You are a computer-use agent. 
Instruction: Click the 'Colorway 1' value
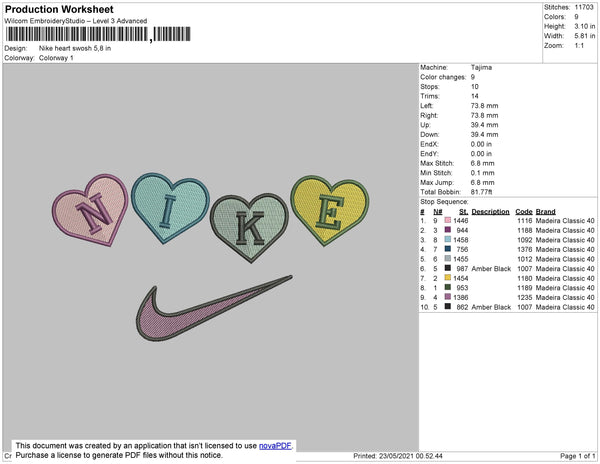coord(56,58)
